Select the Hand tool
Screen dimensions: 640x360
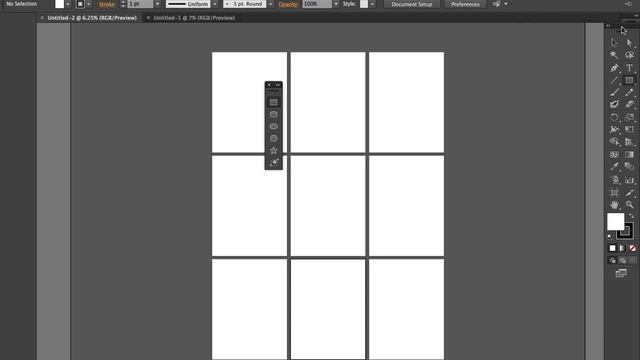click(614, 204)
